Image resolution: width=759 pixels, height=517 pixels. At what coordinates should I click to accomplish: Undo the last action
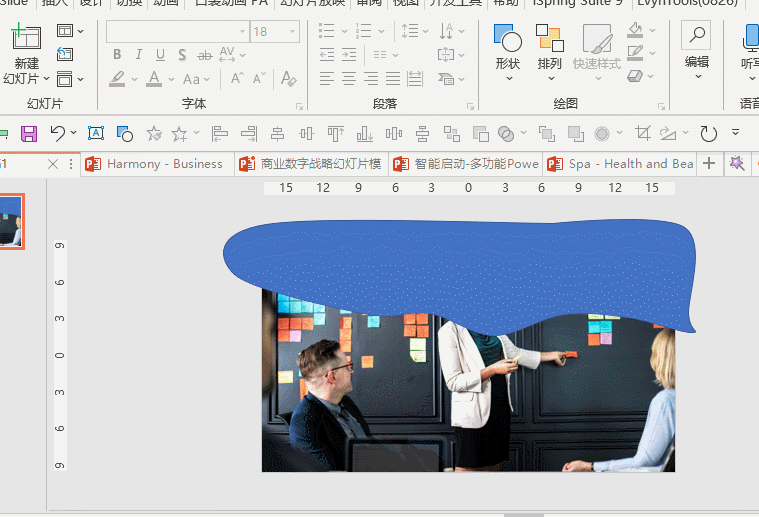[58, 133]
